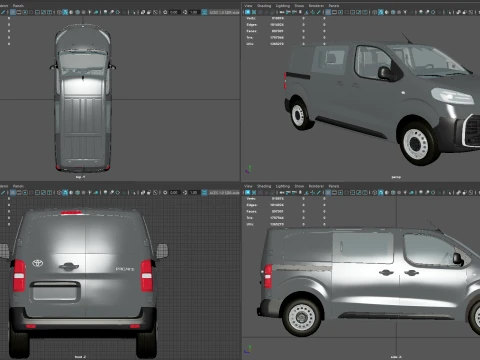The width and height of the screenshot is (480, 360).
Task: Toggle Grease Pencil icon in persp panel
Action: (318, 12)
